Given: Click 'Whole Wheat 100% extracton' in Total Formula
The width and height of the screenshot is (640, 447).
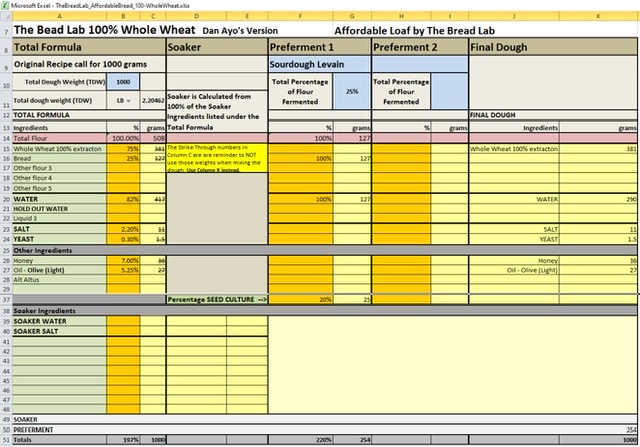Looking at the screenshot, I should click(60, 149).
